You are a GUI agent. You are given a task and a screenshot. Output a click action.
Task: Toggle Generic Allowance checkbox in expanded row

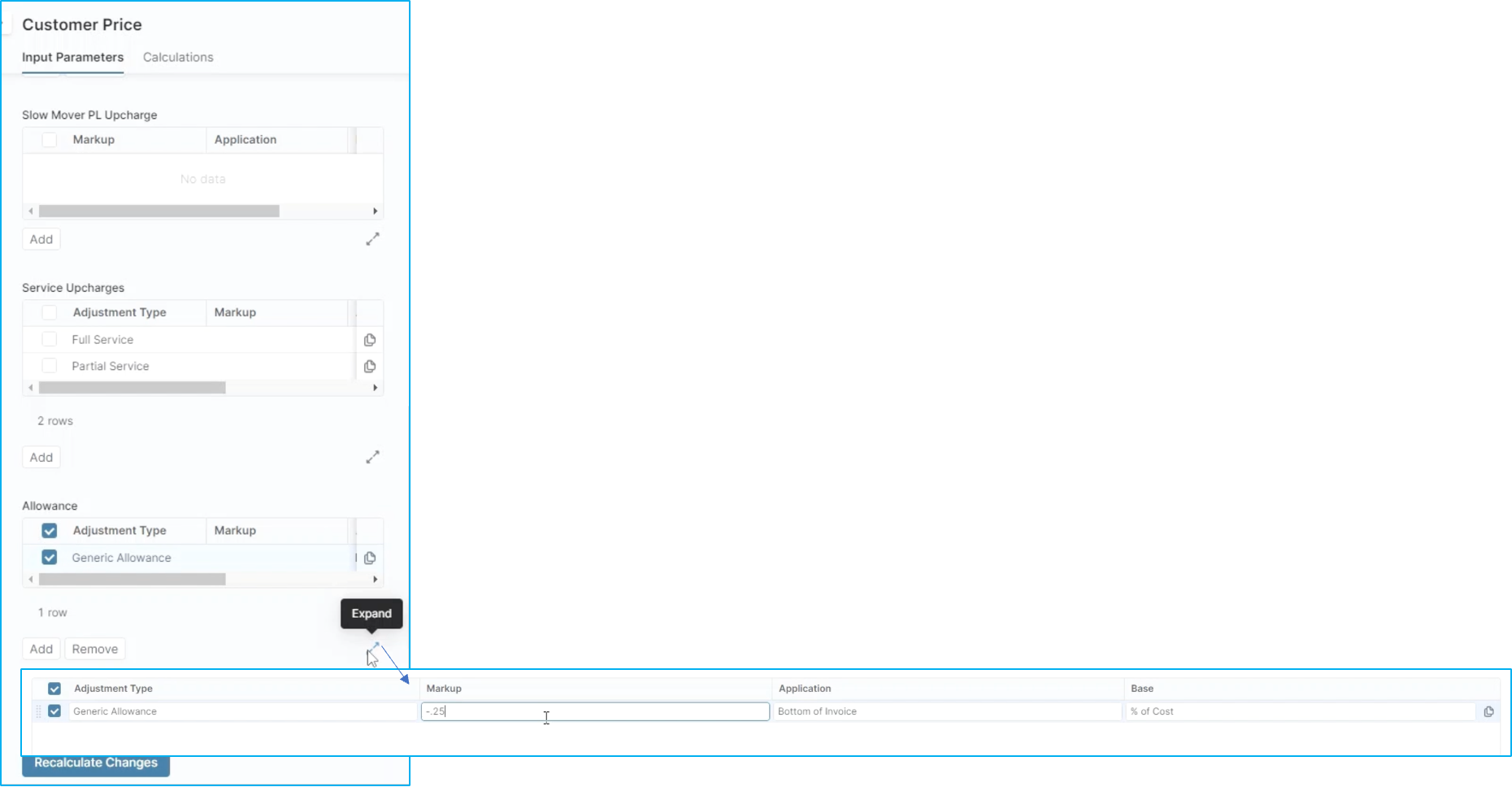pyautogui.click(x=54, y=711)
